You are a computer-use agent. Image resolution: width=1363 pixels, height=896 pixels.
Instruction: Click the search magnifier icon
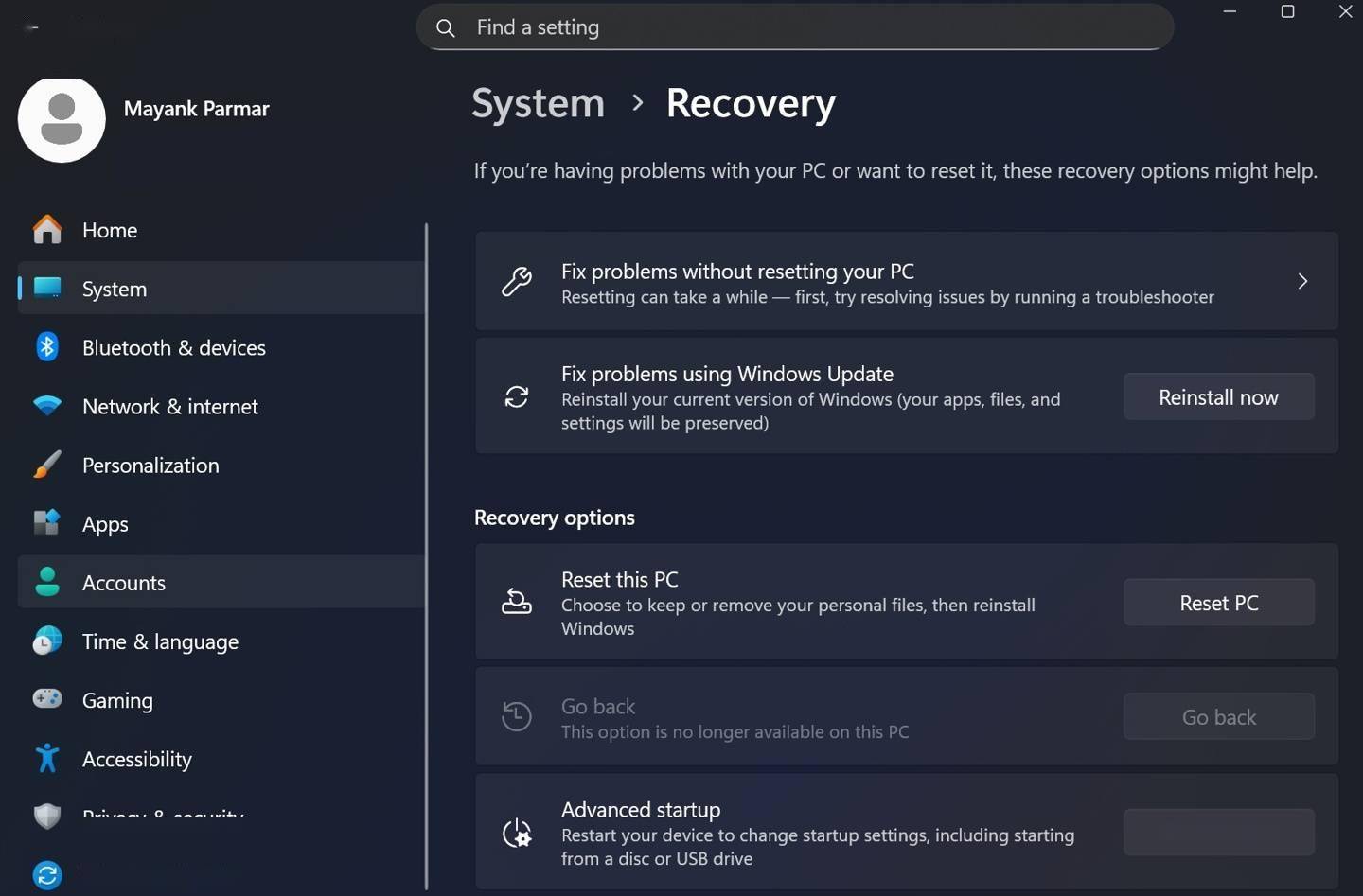click(x=446, y=27)
